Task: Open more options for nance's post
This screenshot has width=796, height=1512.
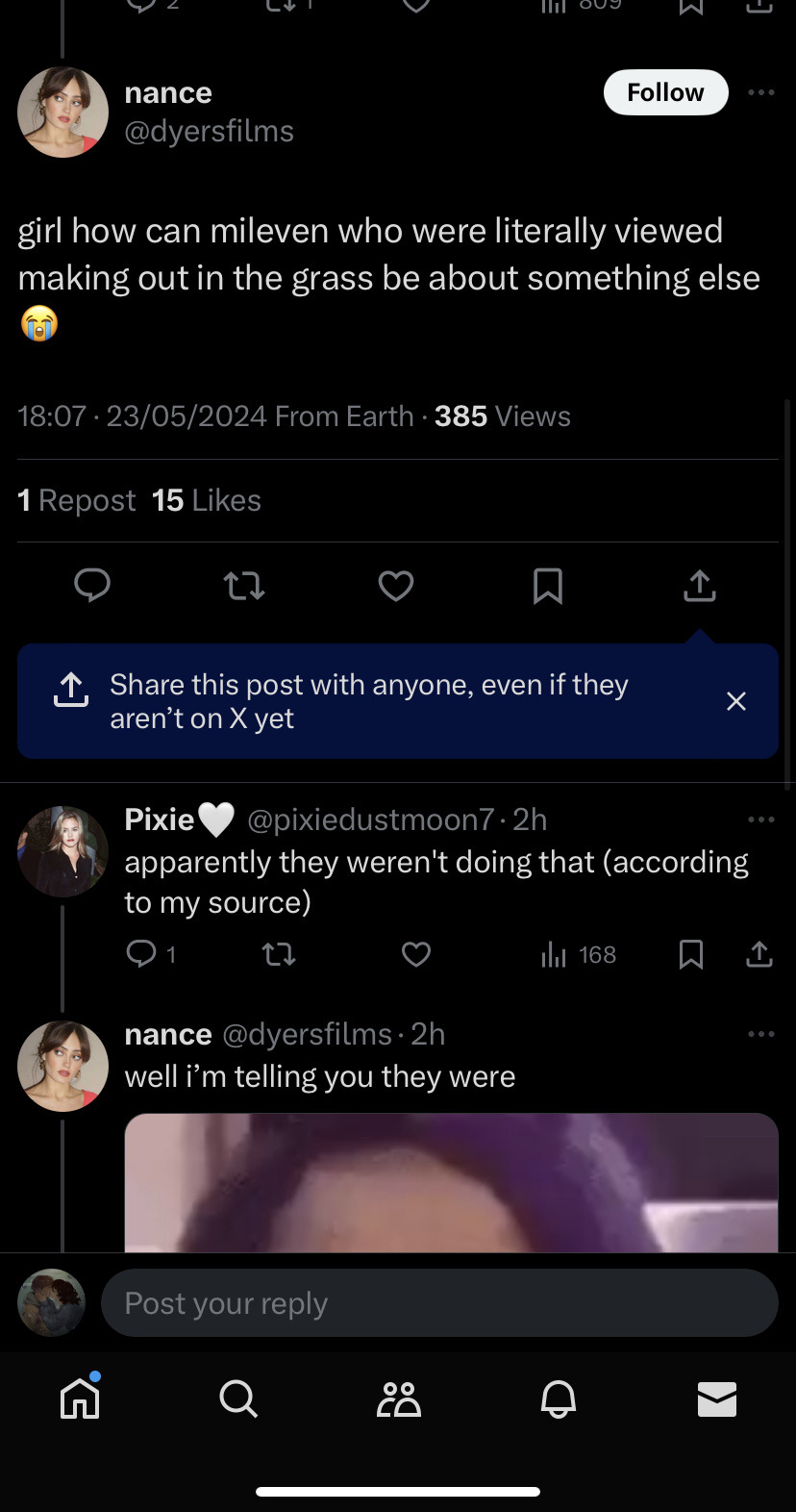Action: [x=760, y=92]
